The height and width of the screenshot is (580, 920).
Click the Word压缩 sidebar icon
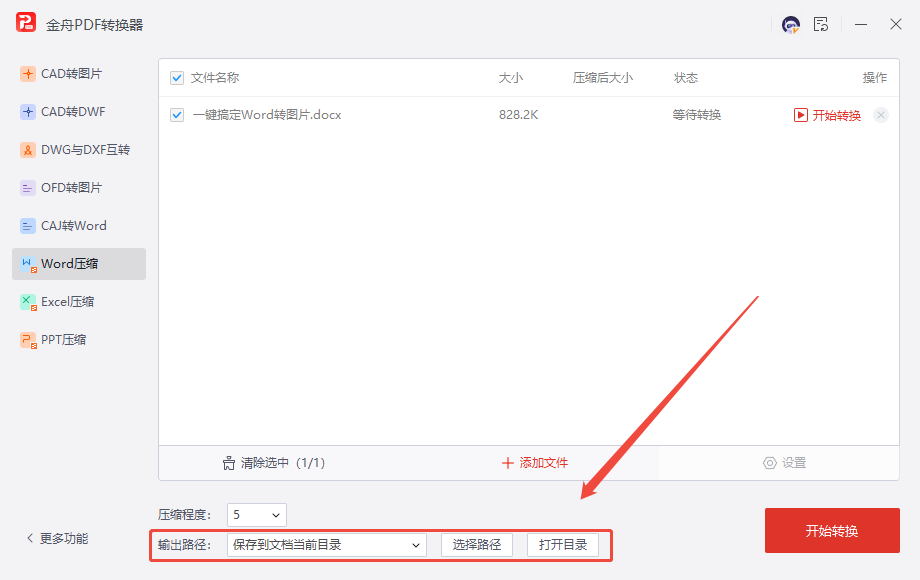(x=28, y=264)
